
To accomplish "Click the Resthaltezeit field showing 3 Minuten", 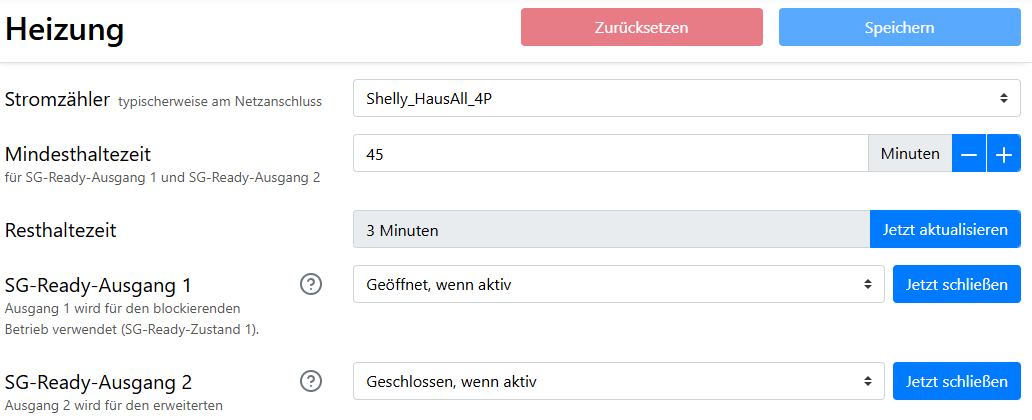I will 610,229.
